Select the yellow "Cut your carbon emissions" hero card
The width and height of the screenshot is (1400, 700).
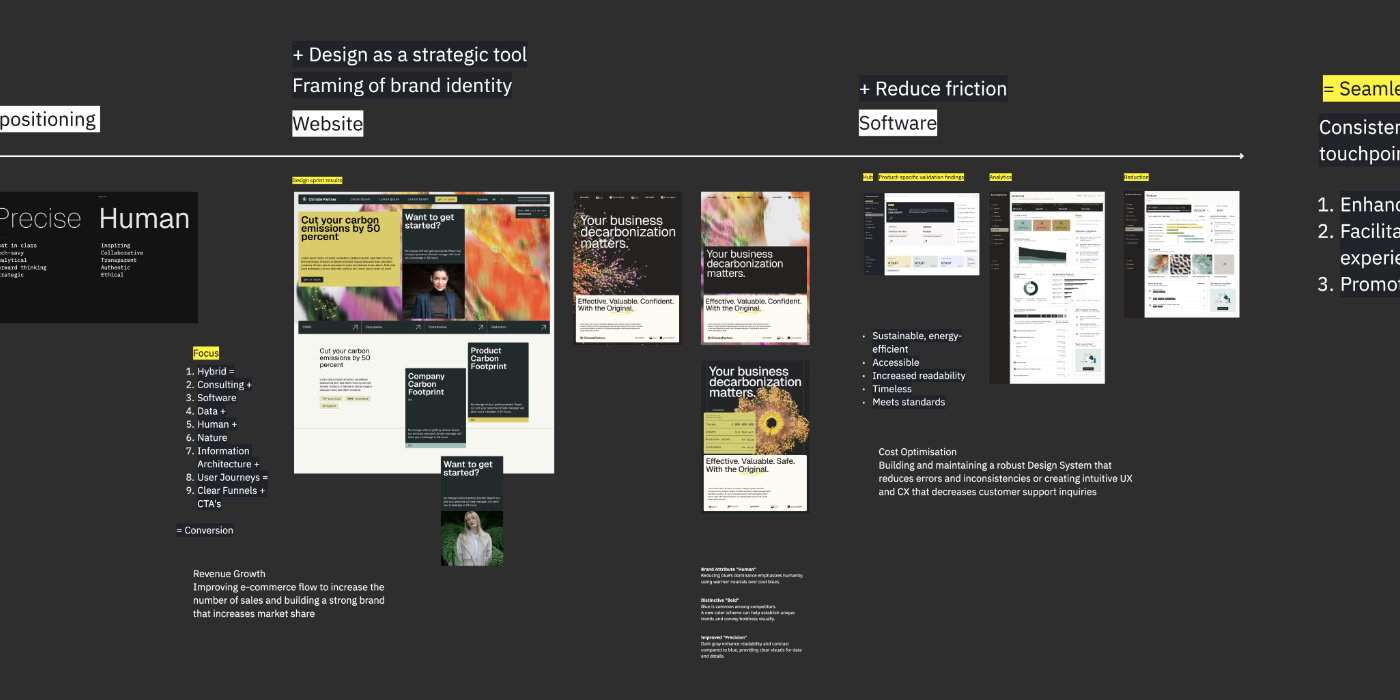click(347, 249)
